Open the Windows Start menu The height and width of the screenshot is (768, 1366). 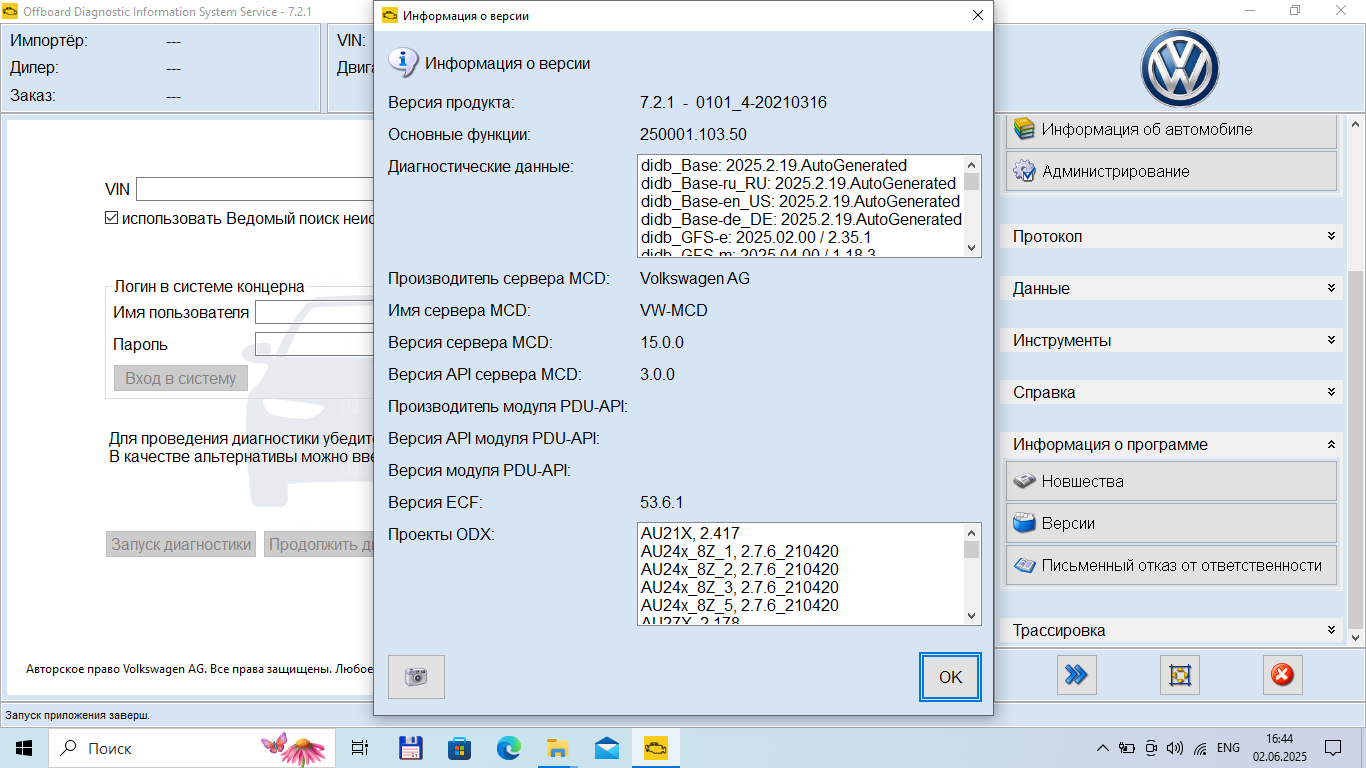[23, 748]
